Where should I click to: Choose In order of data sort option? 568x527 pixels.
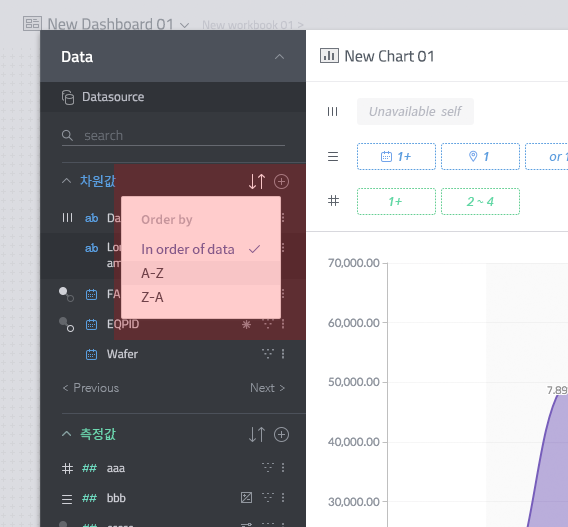click(x=201, y=249)
